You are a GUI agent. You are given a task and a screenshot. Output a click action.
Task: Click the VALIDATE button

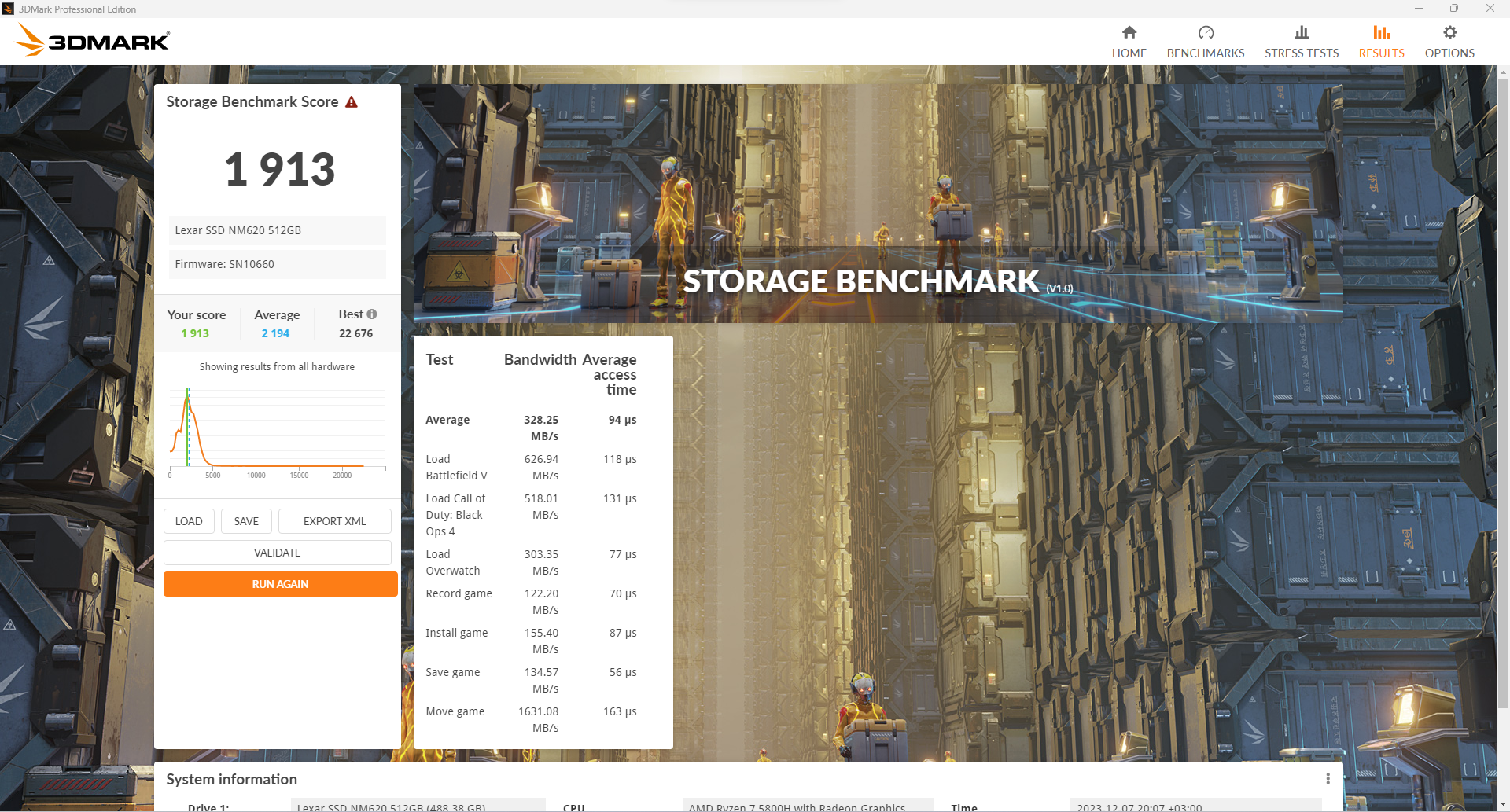click(278, 553)
